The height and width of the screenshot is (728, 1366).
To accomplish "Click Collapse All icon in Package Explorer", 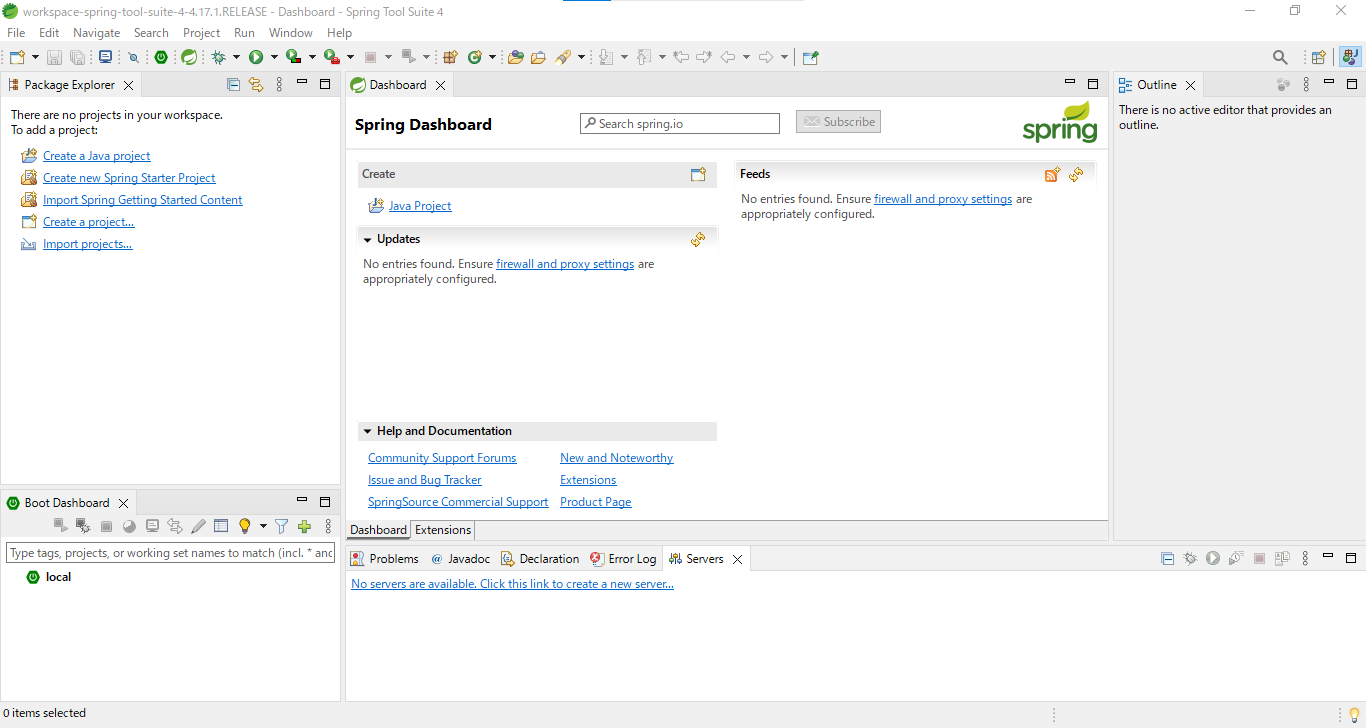I will 233,85.
